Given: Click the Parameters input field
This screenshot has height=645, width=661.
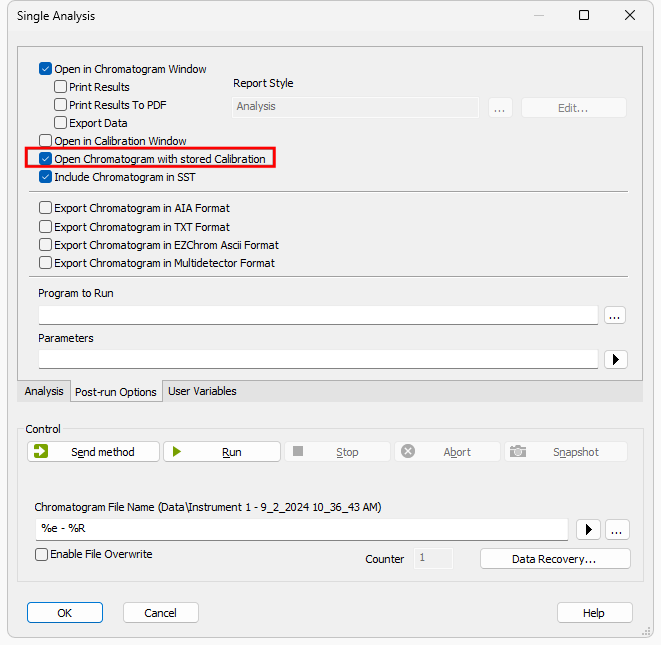Looking at the screenshot, I should (318, 359).
